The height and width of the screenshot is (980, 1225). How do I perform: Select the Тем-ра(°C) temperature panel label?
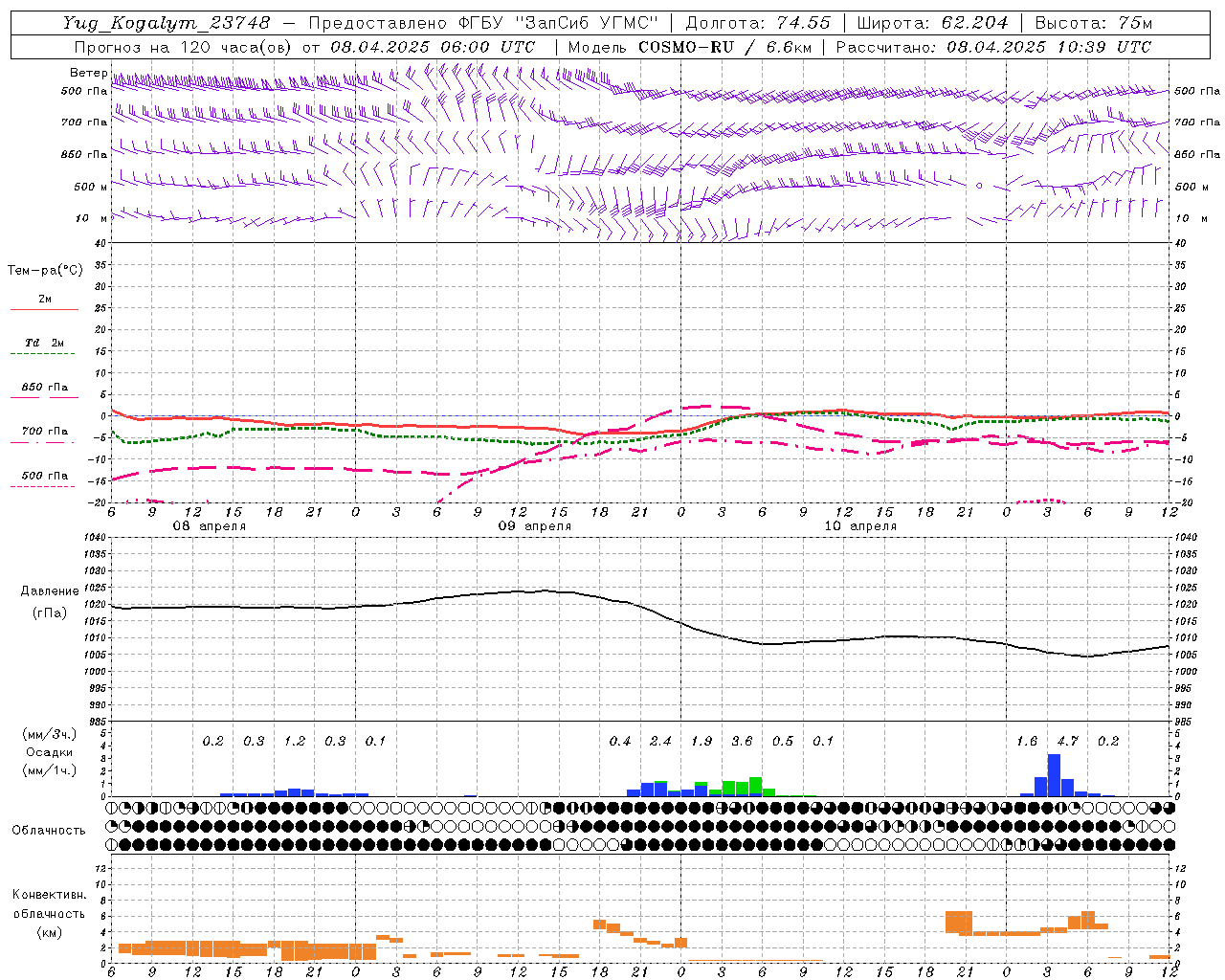tap(45, 271)
